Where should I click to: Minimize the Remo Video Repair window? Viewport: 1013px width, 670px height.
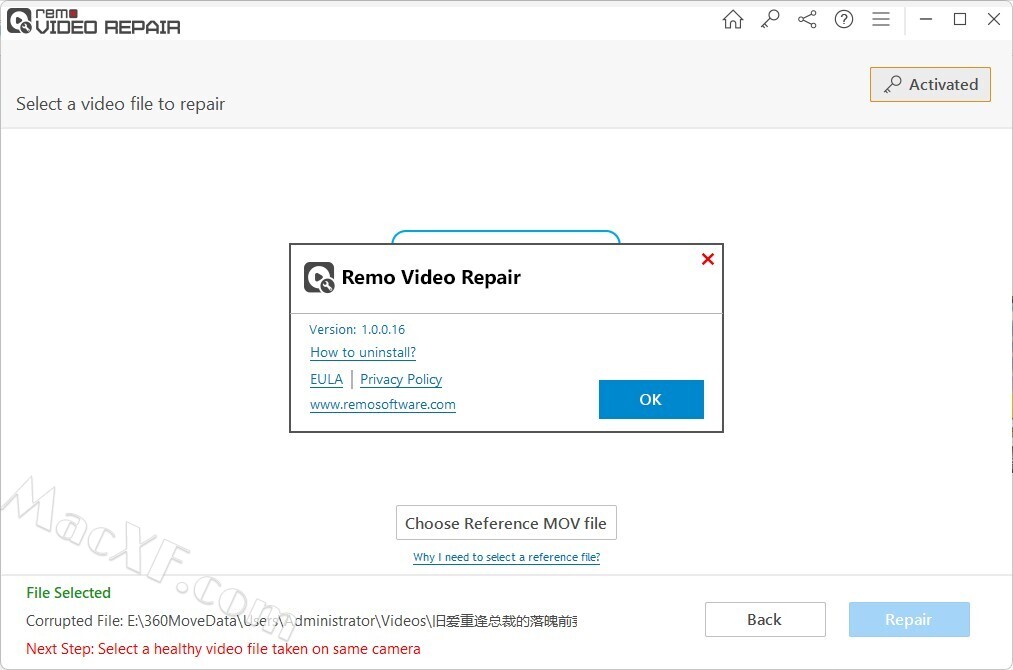pyautogui.click(x=926, y=20)
